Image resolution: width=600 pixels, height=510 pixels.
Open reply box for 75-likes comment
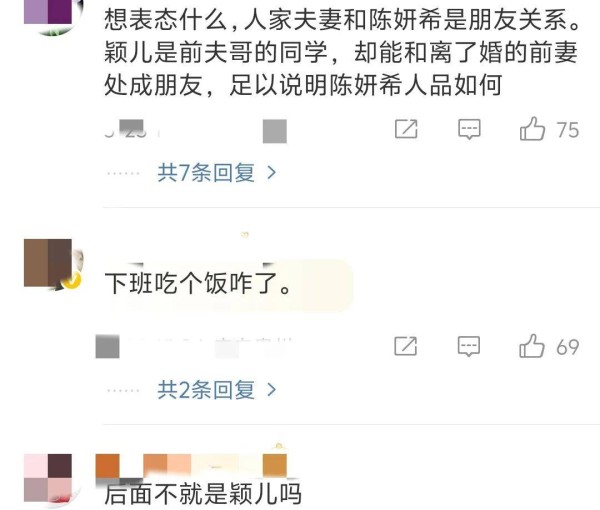pos(469,129)
